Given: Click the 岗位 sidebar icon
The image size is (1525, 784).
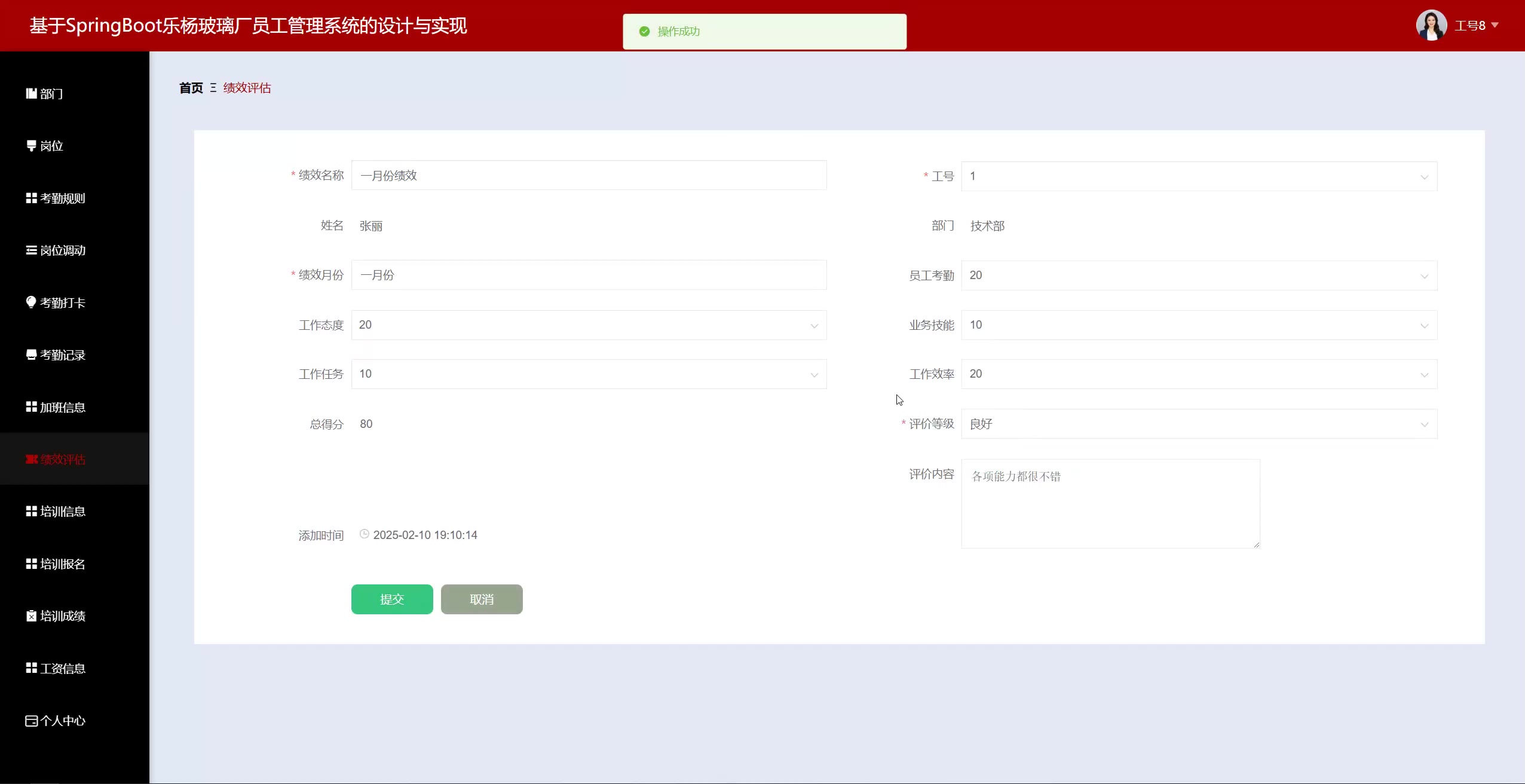Looking at the screenshot, I should 31,146.
